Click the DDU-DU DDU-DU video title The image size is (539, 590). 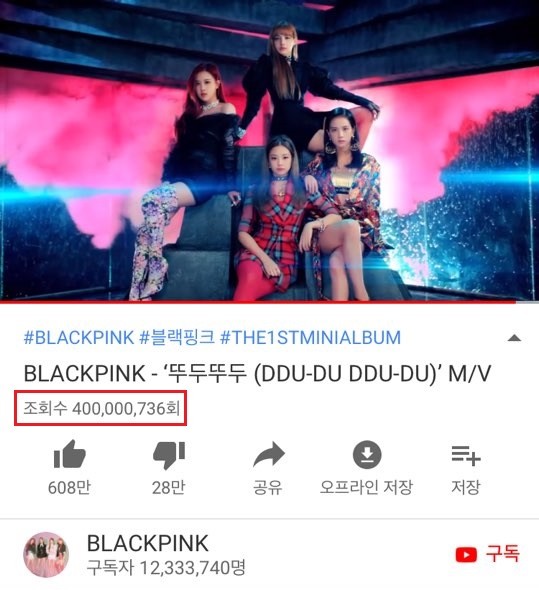point(257,374)
